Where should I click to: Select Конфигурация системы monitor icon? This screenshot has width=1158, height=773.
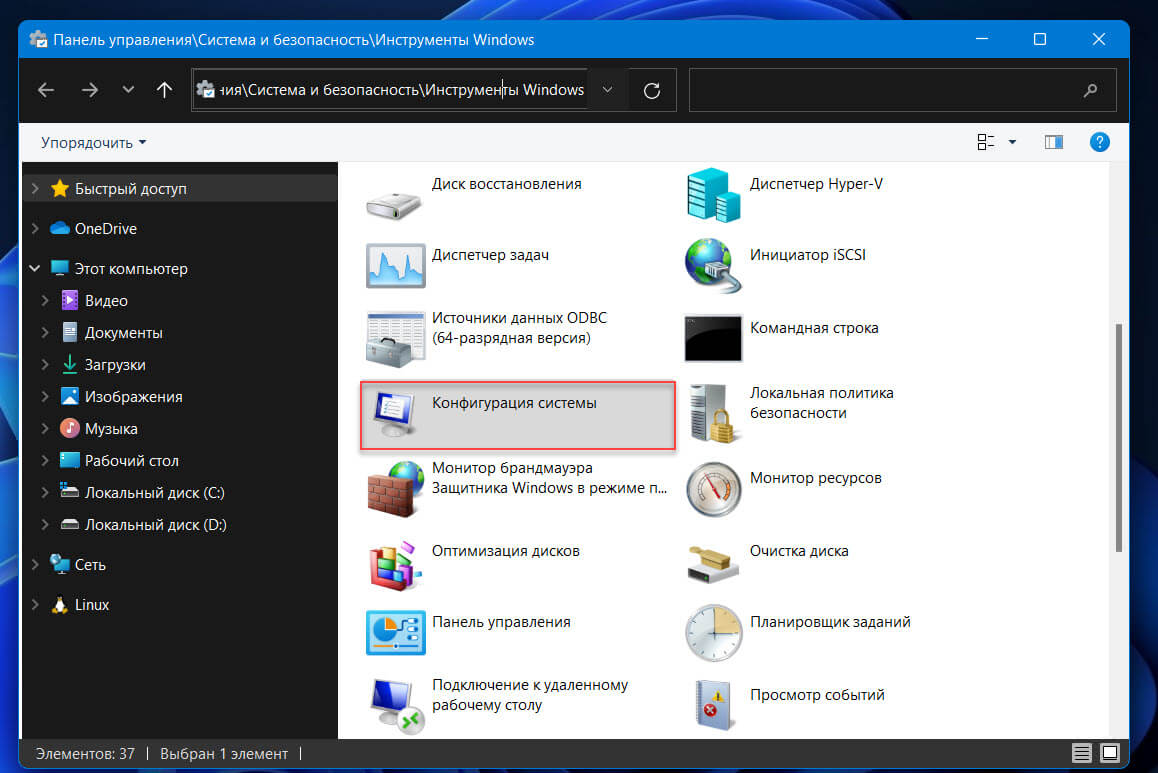(x=395, y=413)
